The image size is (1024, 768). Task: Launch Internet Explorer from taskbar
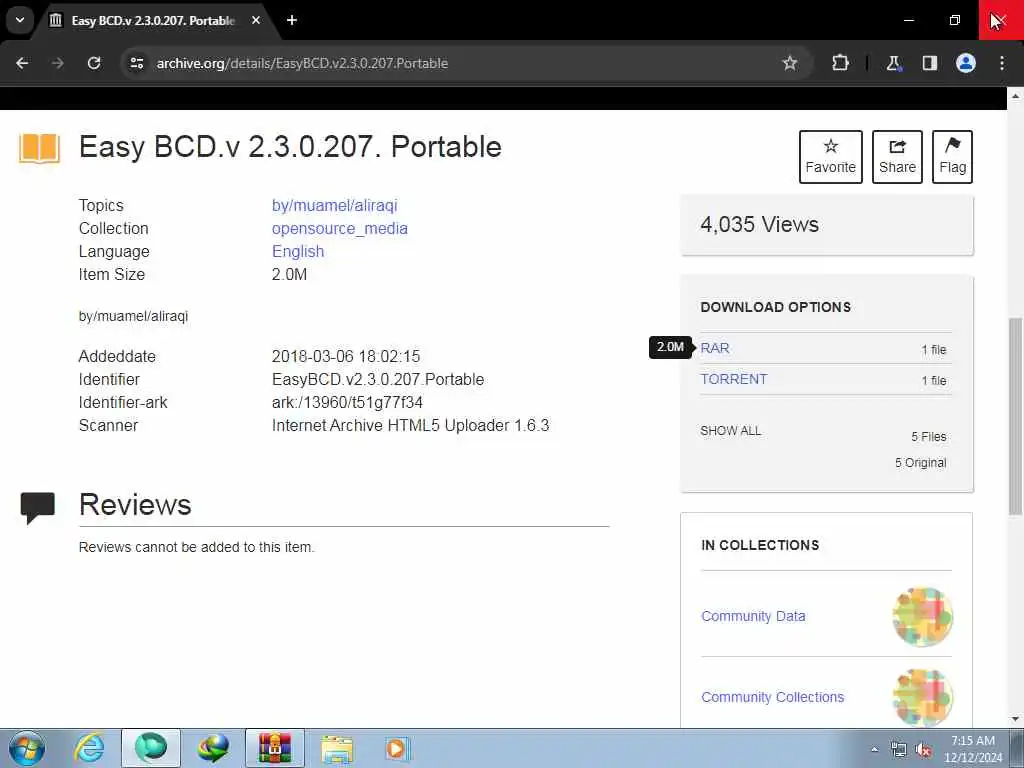pyautogui.click(x=89, y=748)
